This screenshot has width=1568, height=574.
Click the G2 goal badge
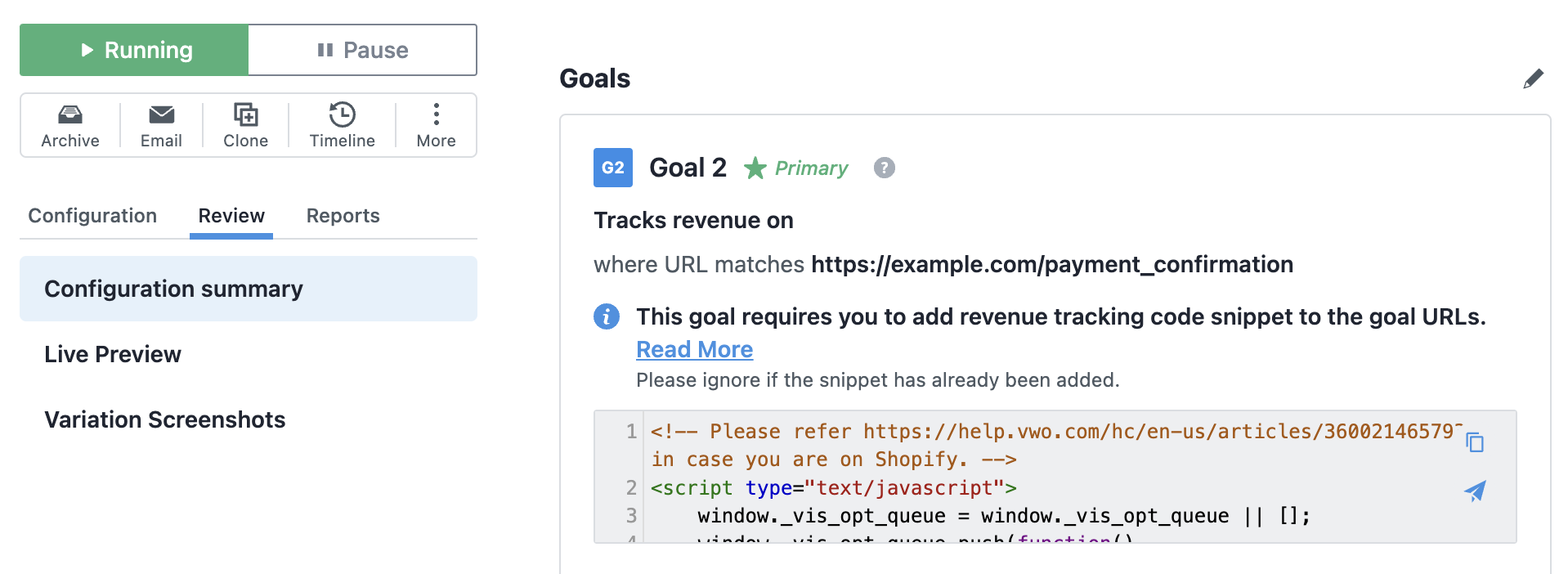click(613, 168)
